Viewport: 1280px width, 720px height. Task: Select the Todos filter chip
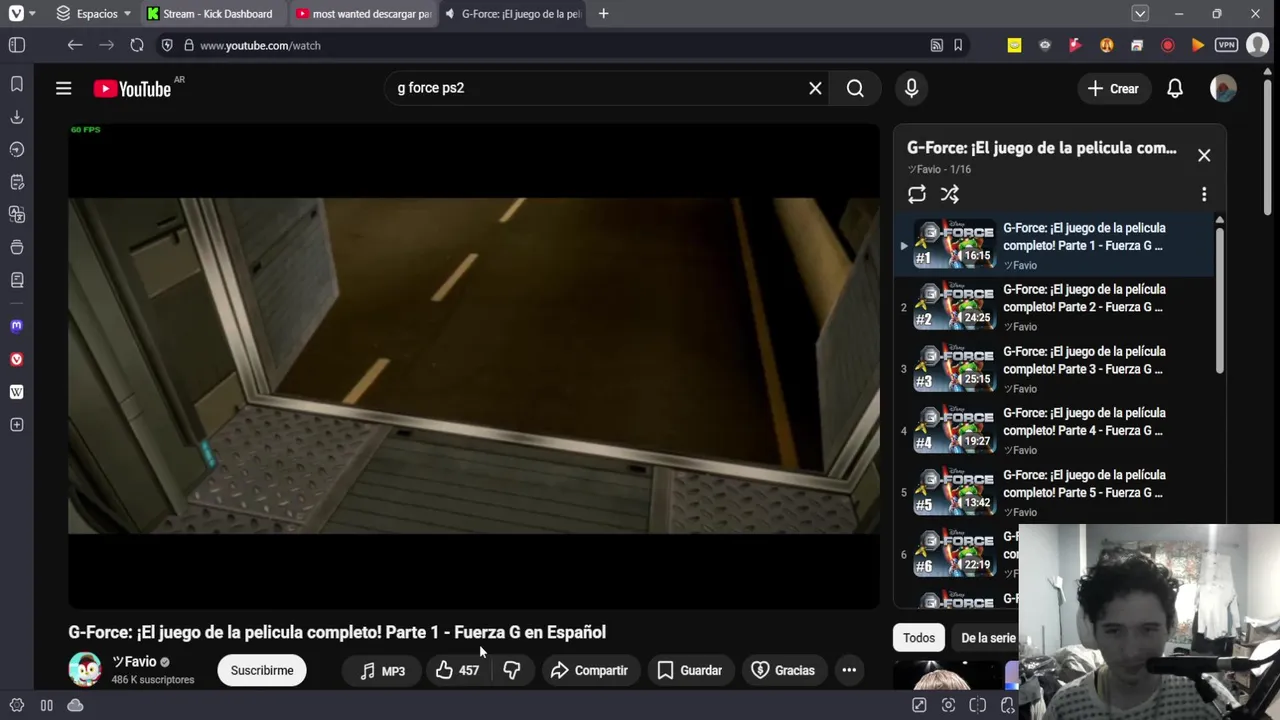pos(919,638)
